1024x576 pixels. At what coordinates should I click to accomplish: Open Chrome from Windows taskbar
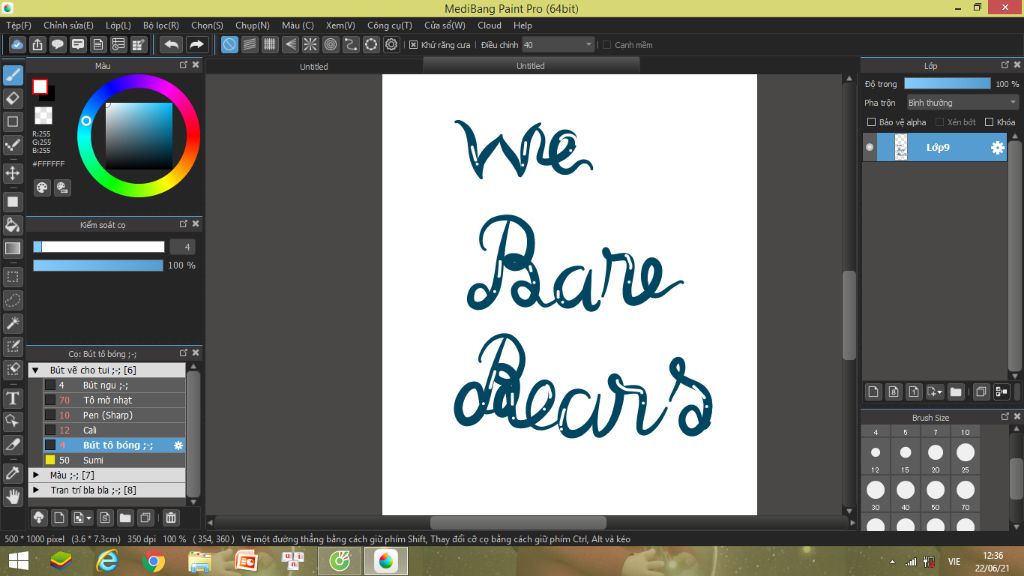153,561
